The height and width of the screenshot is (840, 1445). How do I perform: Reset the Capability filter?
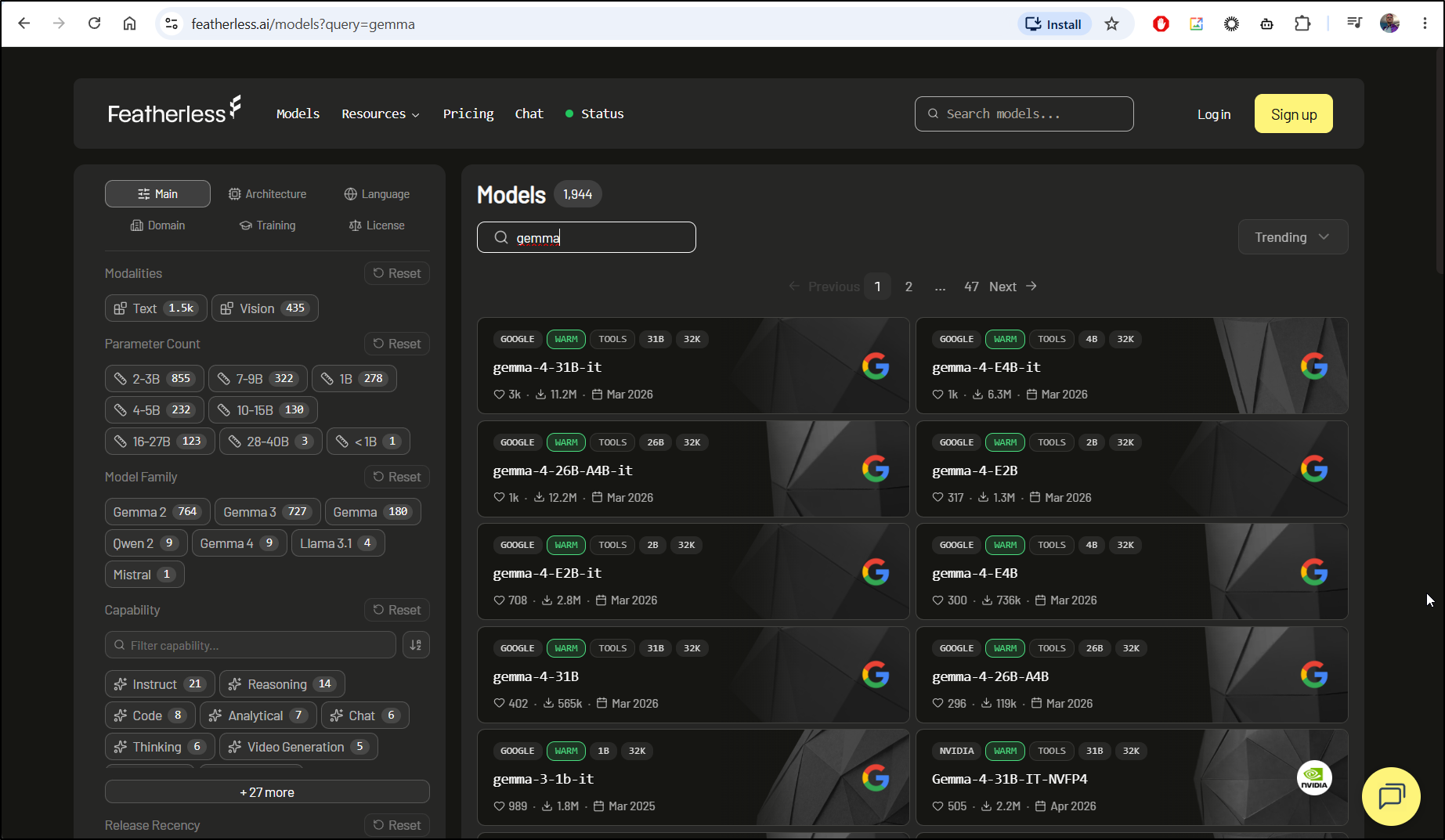click(x=397, y=610)
